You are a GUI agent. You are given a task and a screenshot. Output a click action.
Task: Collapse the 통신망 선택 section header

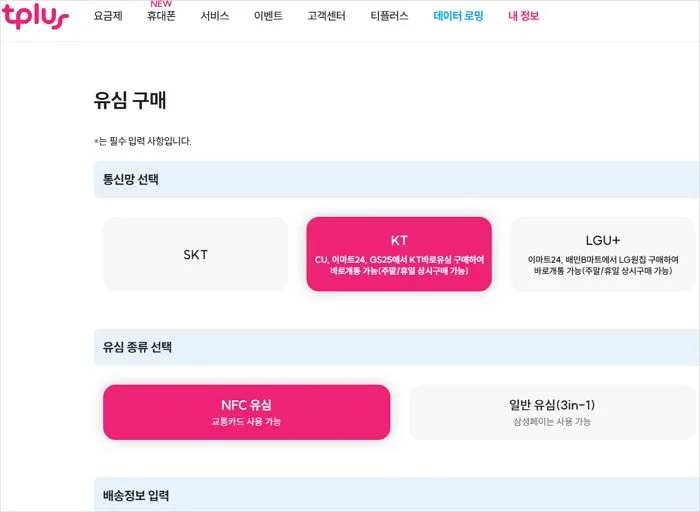click(396, 180)
